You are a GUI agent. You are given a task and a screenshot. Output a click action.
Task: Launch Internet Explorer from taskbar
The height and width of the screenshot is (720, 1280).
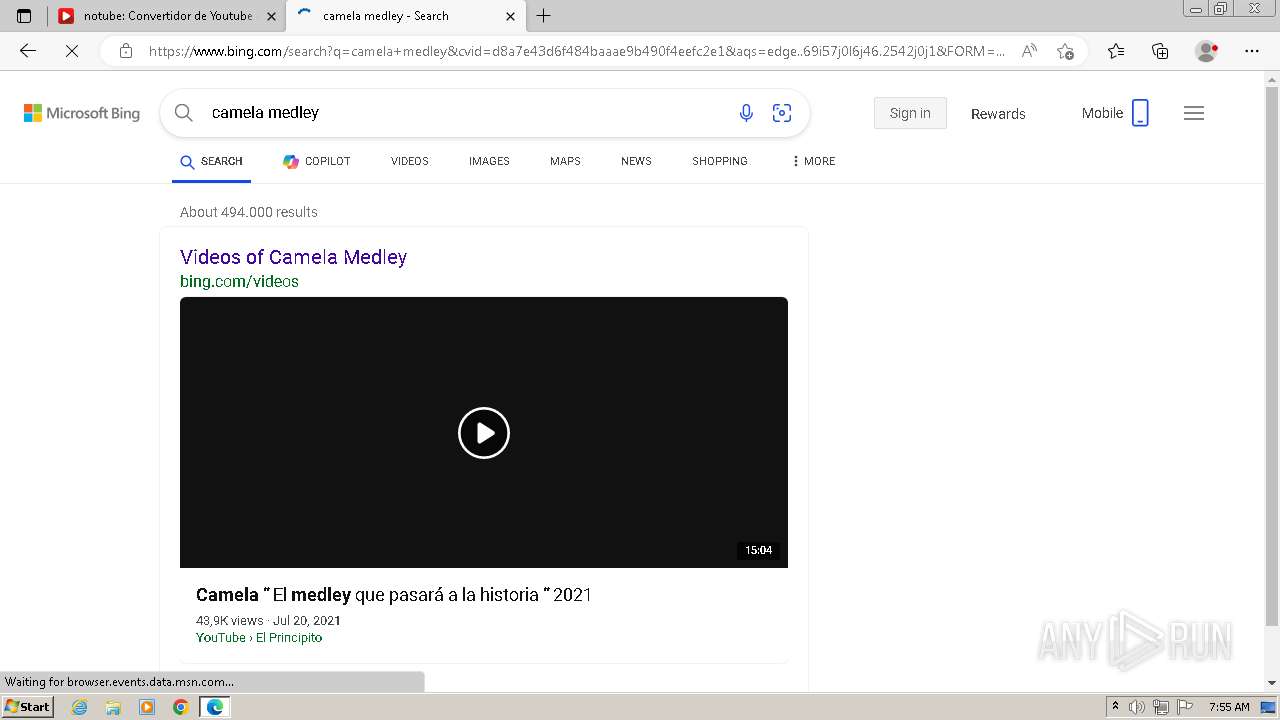click(80, 707)
